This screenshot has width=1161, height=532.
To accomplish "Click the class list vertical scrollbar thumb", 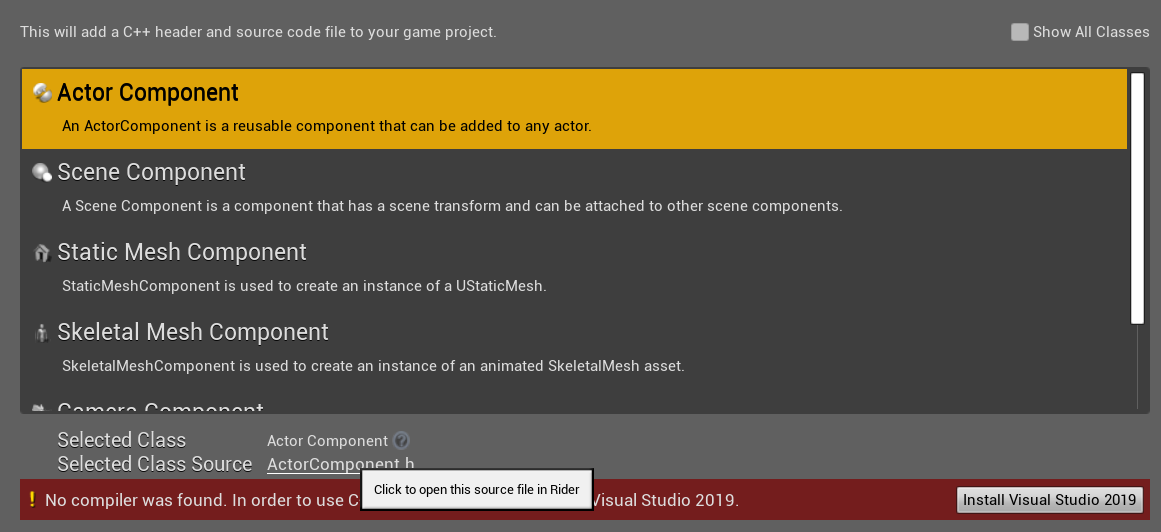I will coord(1137,197).
